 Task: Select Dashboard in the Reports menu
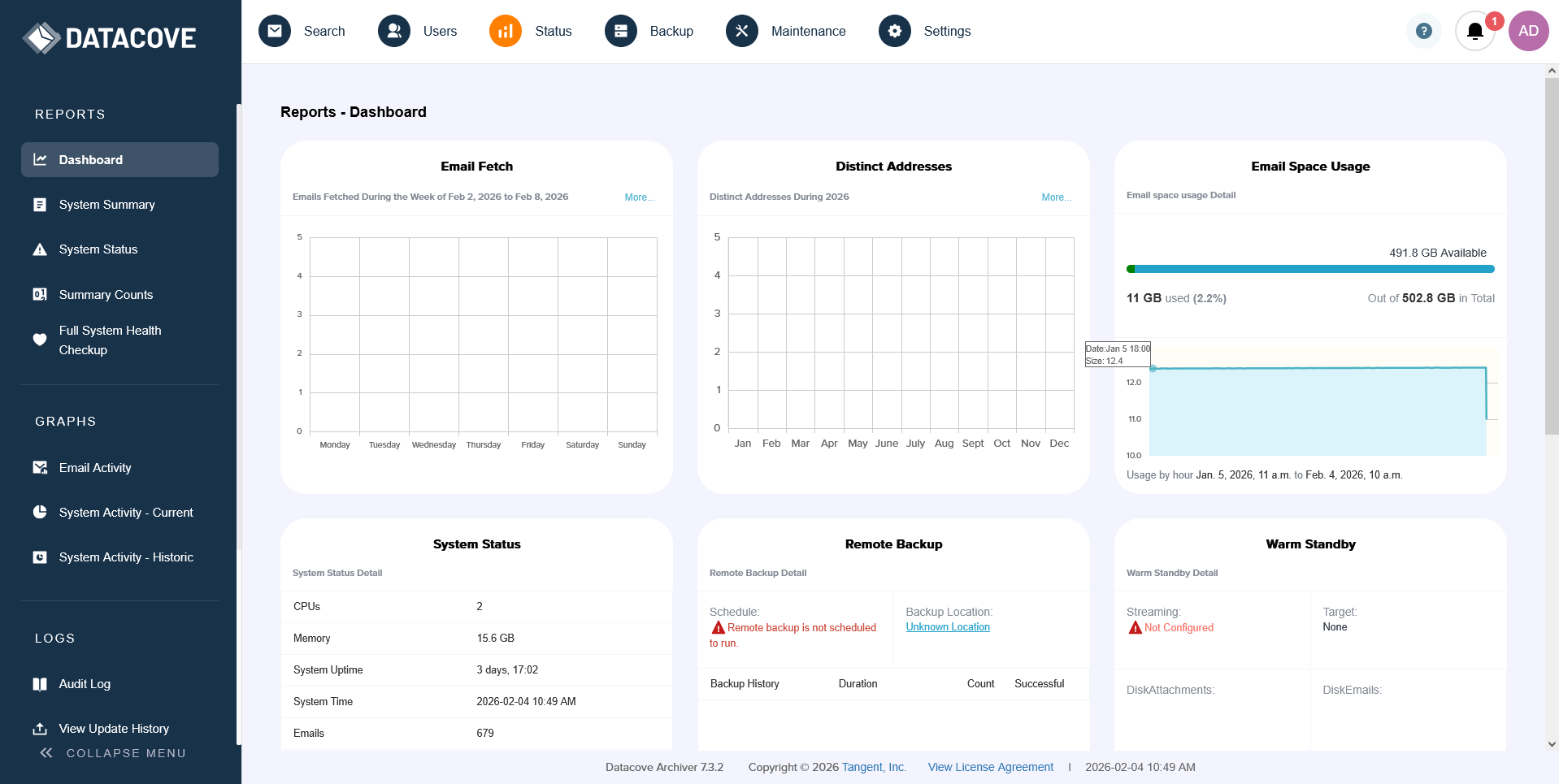pos(119,160)
